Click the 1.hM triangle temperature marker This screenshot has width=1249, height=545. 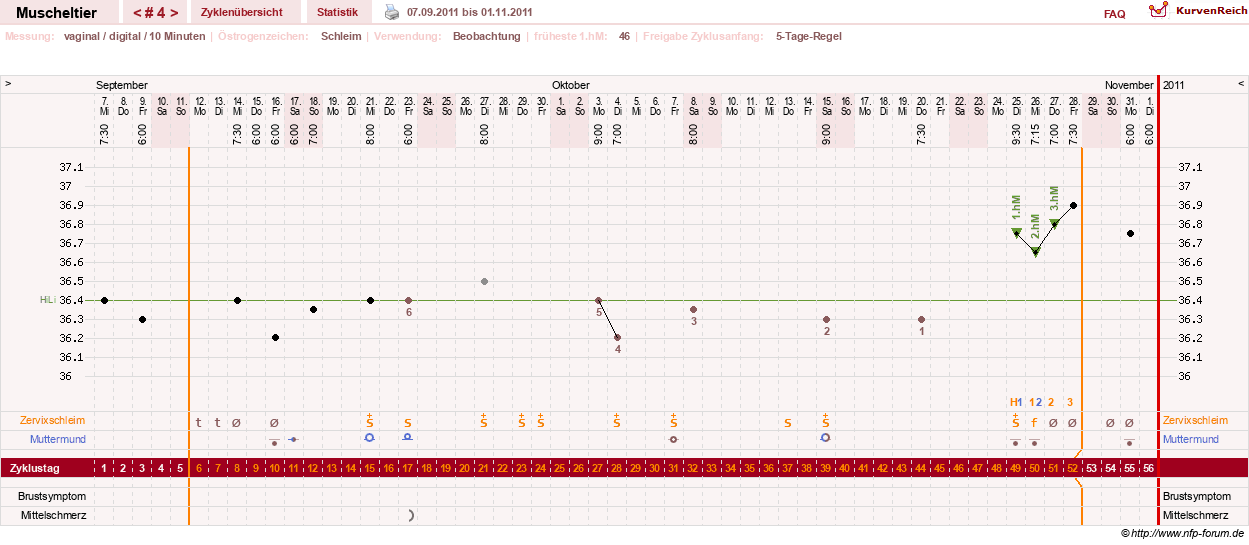pyautogui.click(x=1016, y=232)
